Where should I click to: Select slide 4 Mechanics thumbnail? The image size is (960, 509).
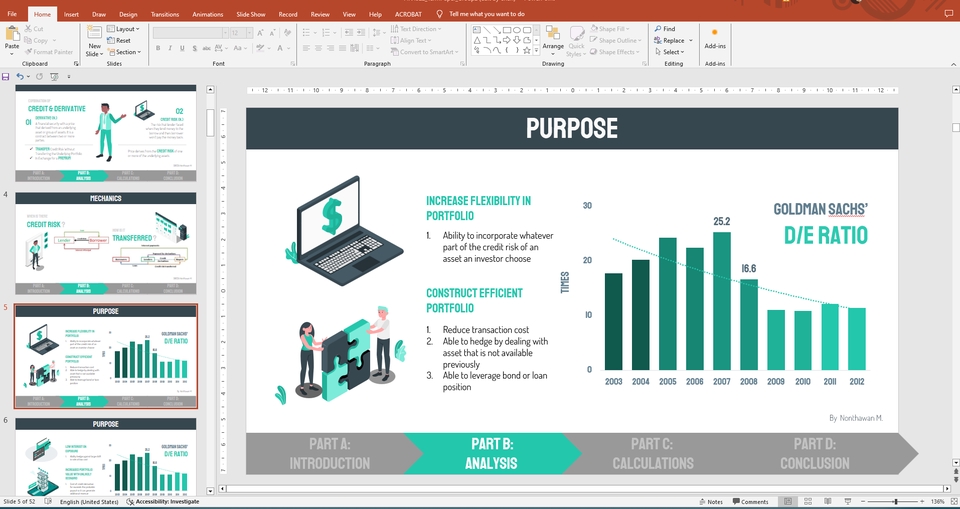coord(105,243)
